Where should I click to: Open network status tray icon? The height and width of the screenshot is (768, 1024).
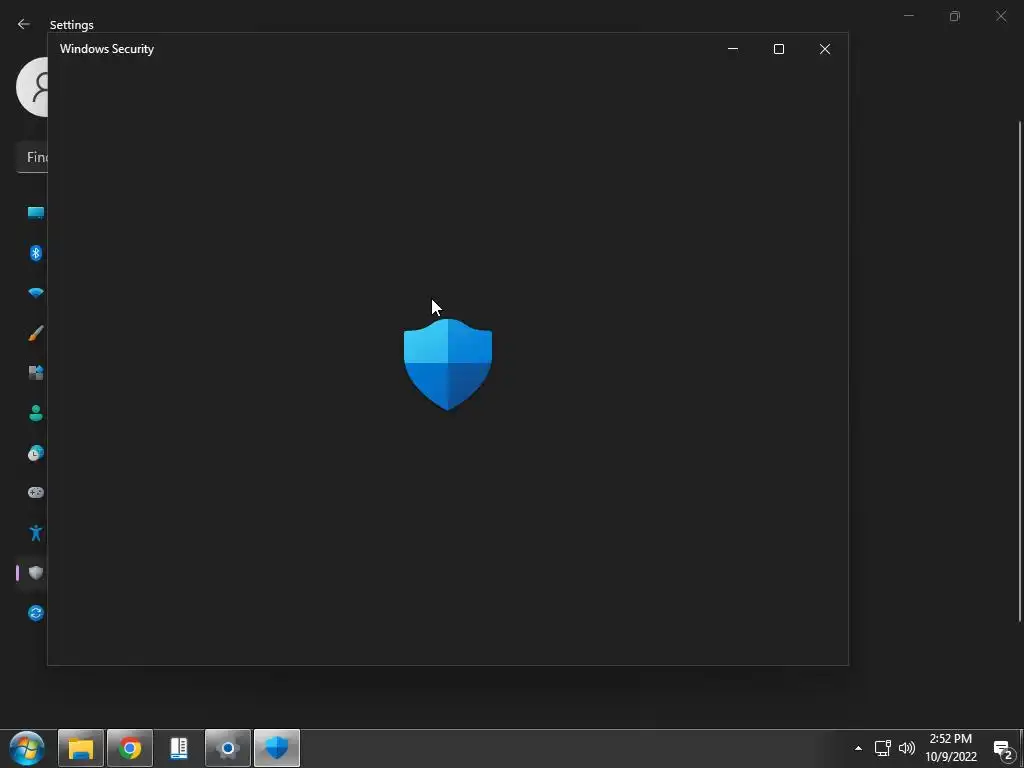(883, 748)
